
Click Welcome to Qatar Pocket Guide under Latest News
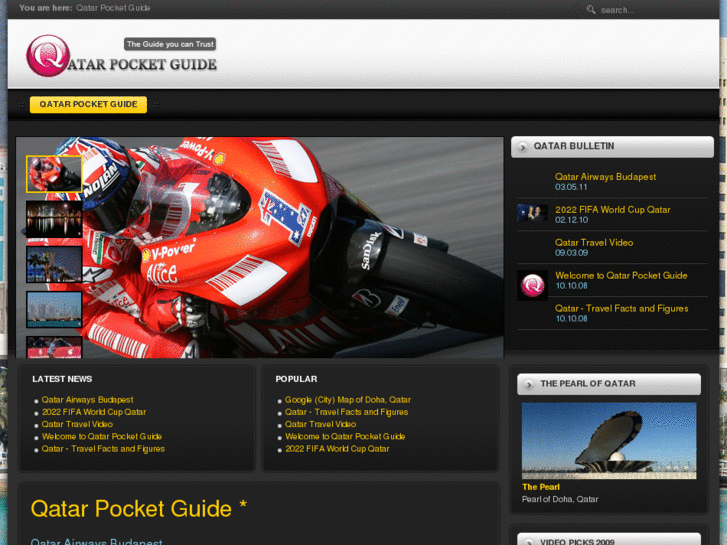[102, 436]
